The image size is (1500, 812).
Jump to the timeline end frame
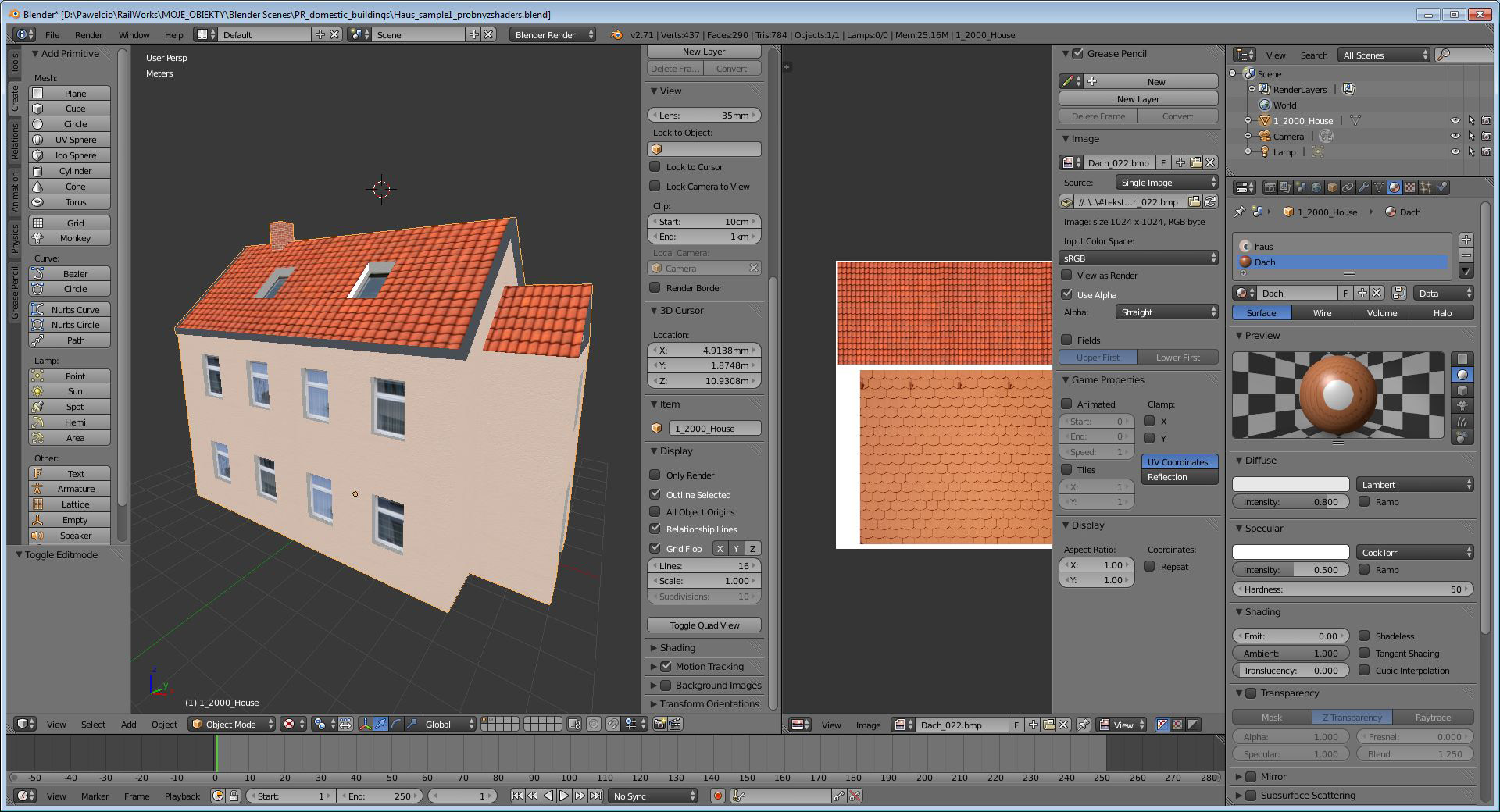click(595, 796)
